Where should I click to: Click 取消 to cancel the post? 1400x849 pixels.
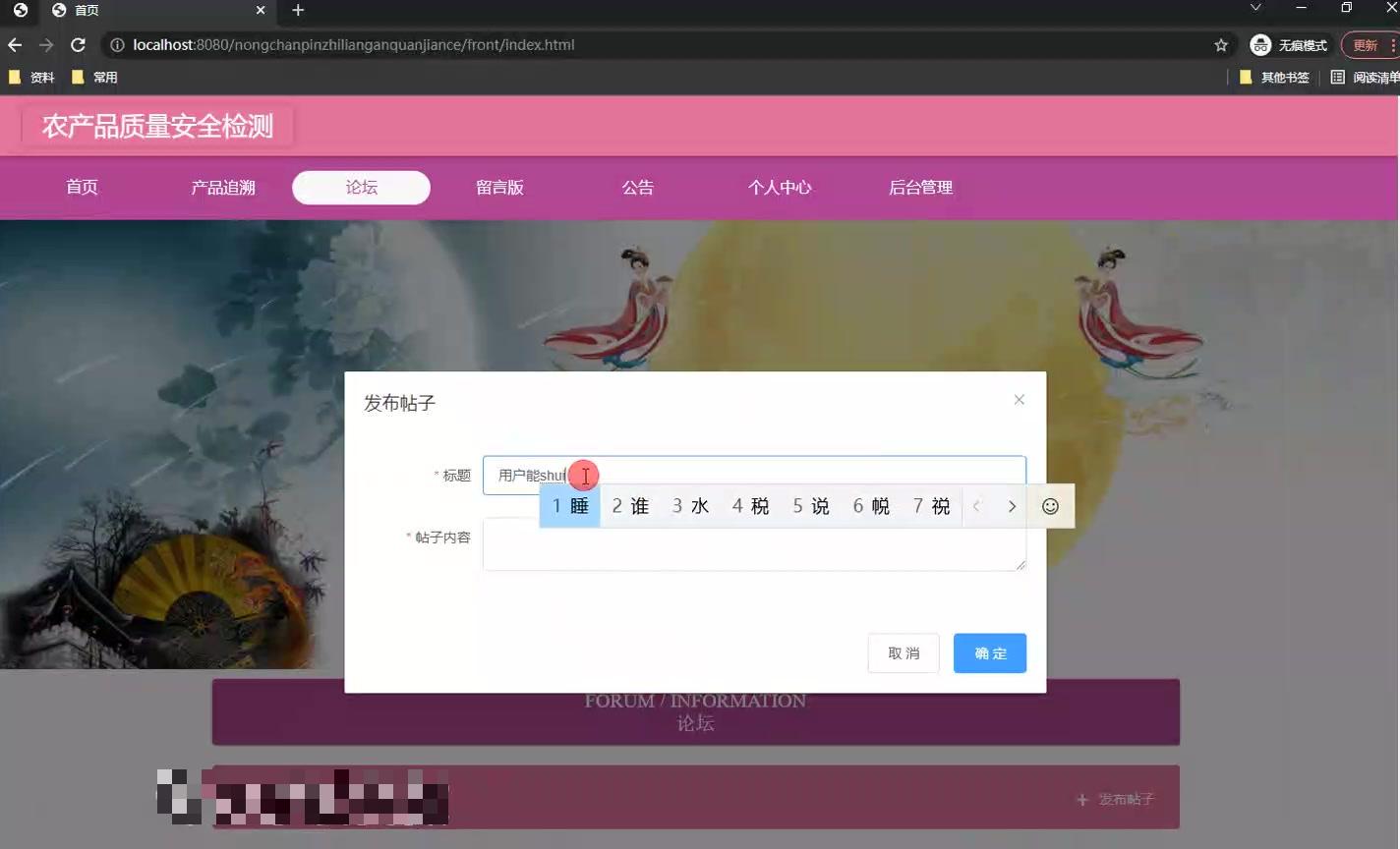pos(904,653)
